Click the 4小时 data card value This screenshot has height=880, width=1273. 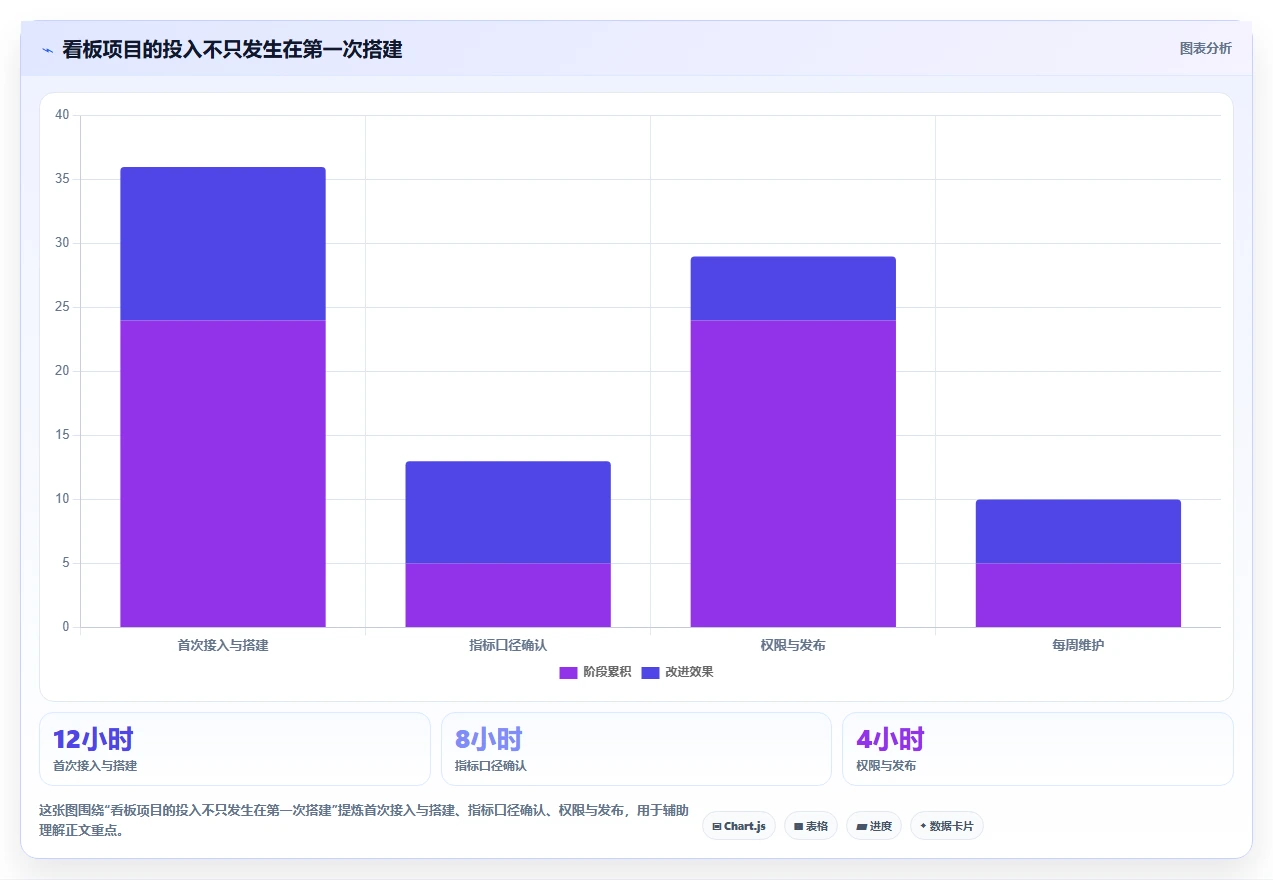(890, 740)
